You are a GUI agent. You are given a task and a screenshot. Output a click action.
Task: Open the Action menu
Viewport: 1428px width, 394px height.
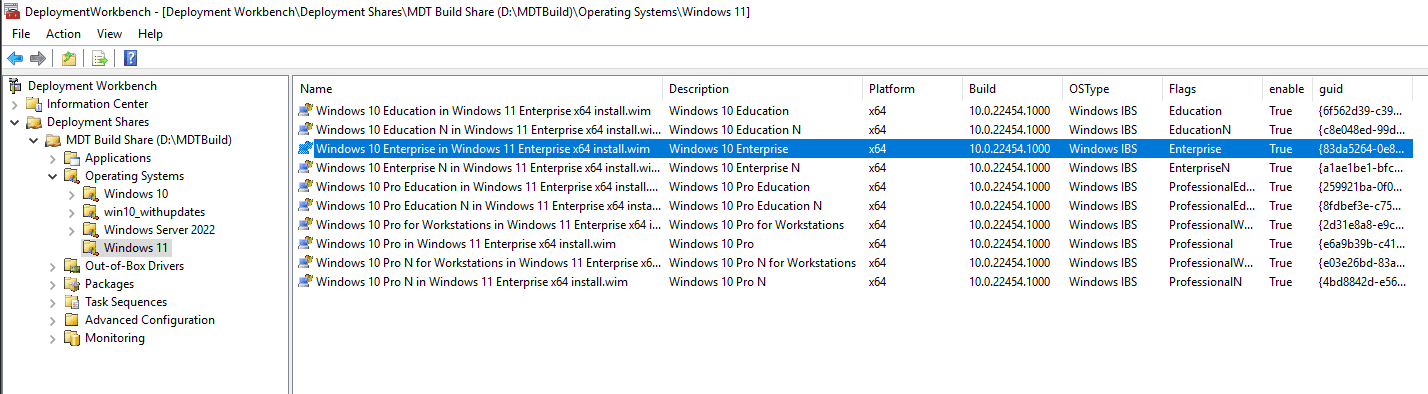pos(63,34)
